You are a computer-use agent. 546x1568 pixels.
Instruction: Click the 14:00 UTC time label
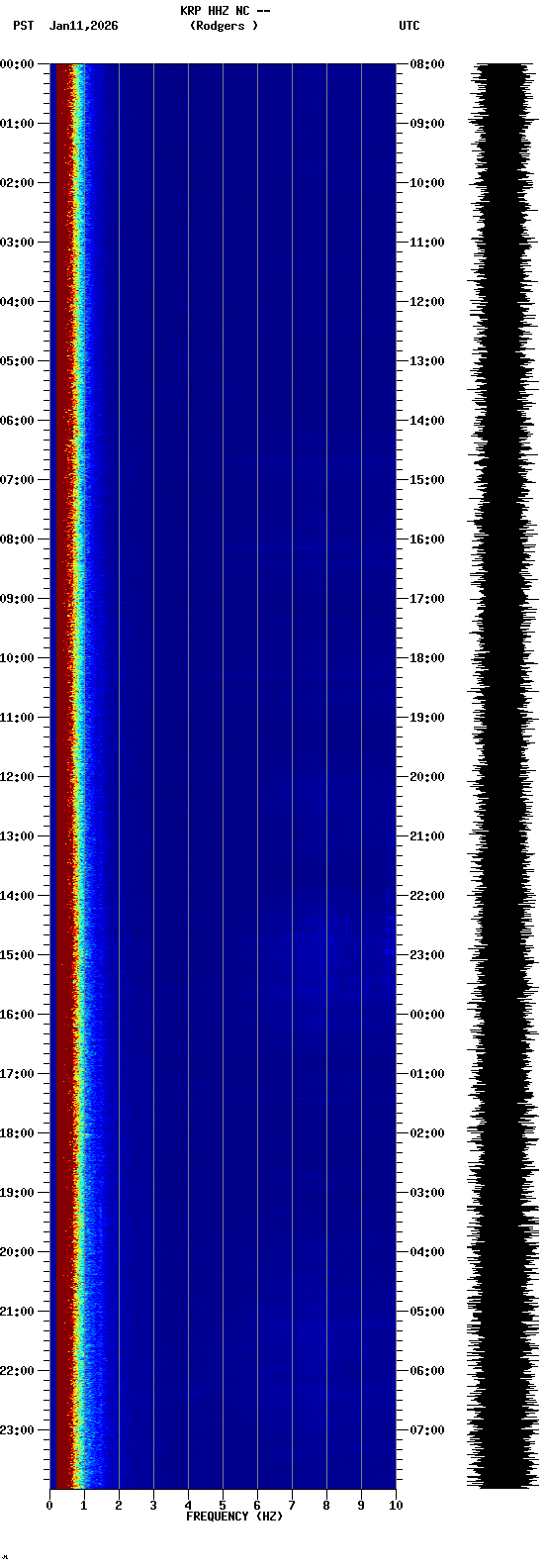tap(427, 421)
